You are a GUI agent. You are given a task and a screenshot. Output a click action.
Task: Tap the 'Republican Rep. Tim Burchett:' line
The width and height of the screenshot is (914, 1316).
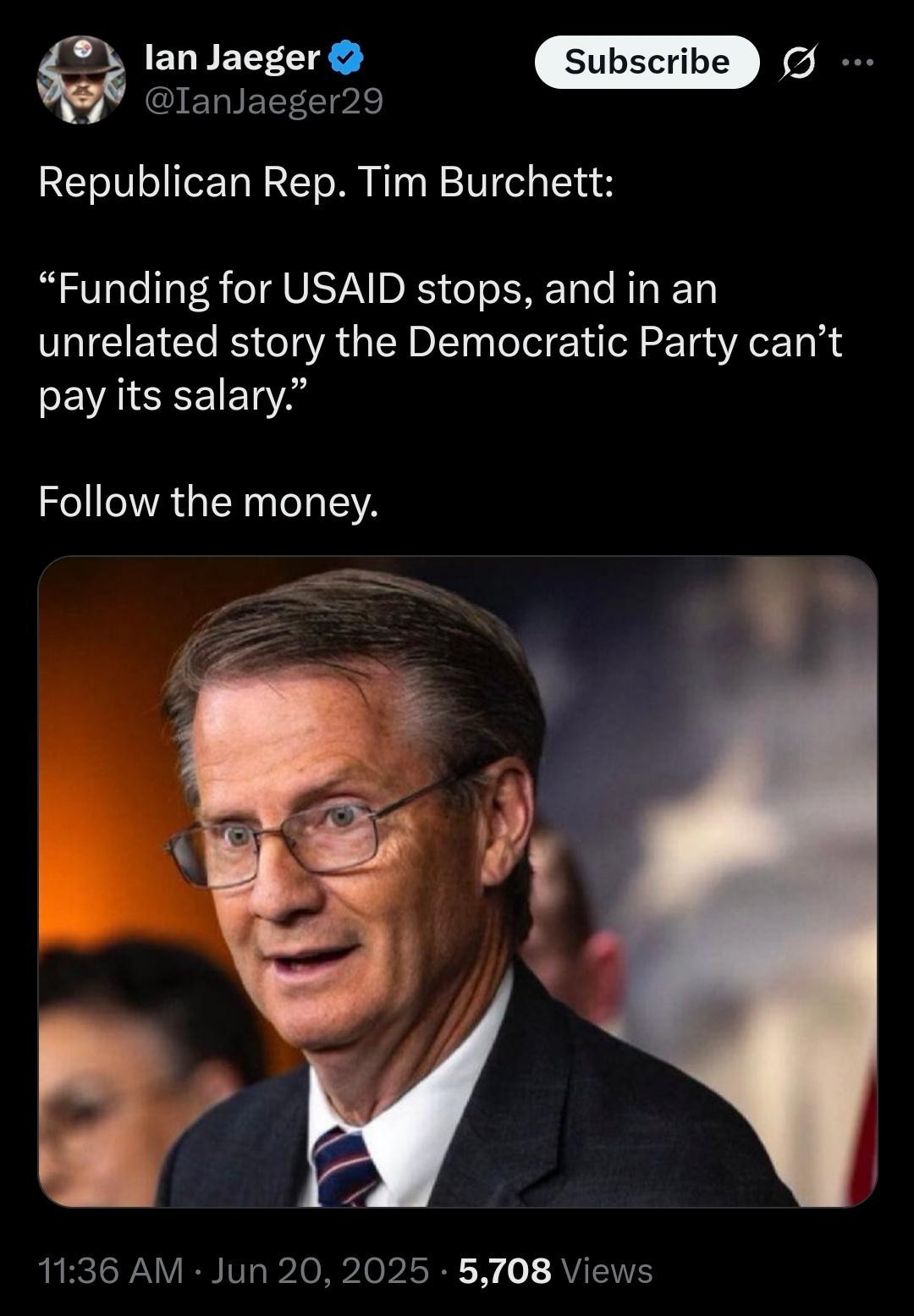pos(326,182)
